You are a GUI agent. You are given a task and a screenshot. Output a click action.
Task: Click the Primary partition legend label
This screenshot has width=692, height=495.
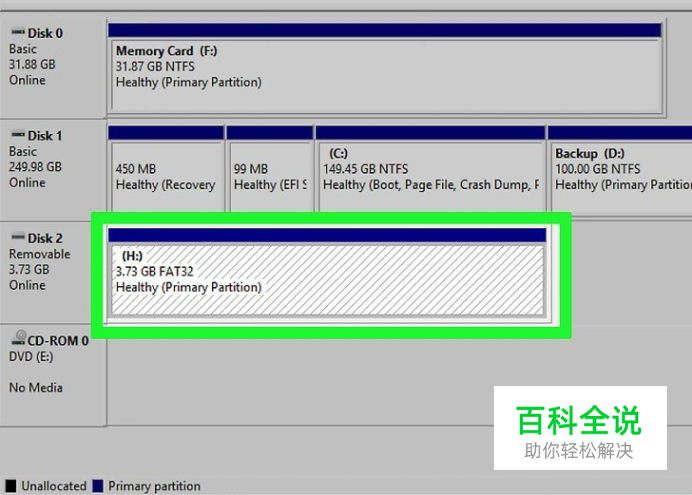point(154,486)
